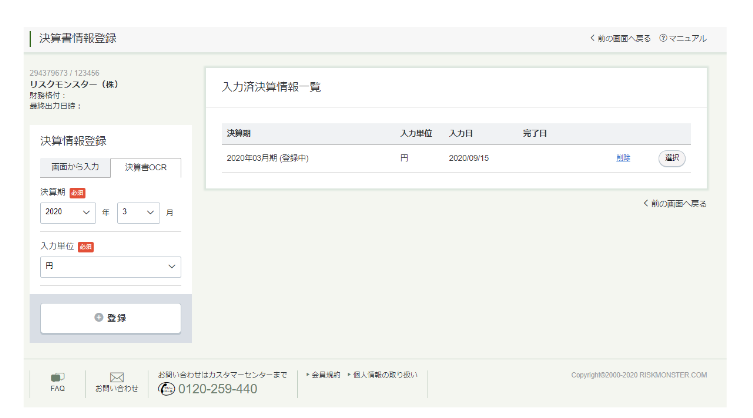This screenshot has height=418, width=753.
Task: Click the 2020年03月期 (登録中) table entry
Action: pos(267,158)
